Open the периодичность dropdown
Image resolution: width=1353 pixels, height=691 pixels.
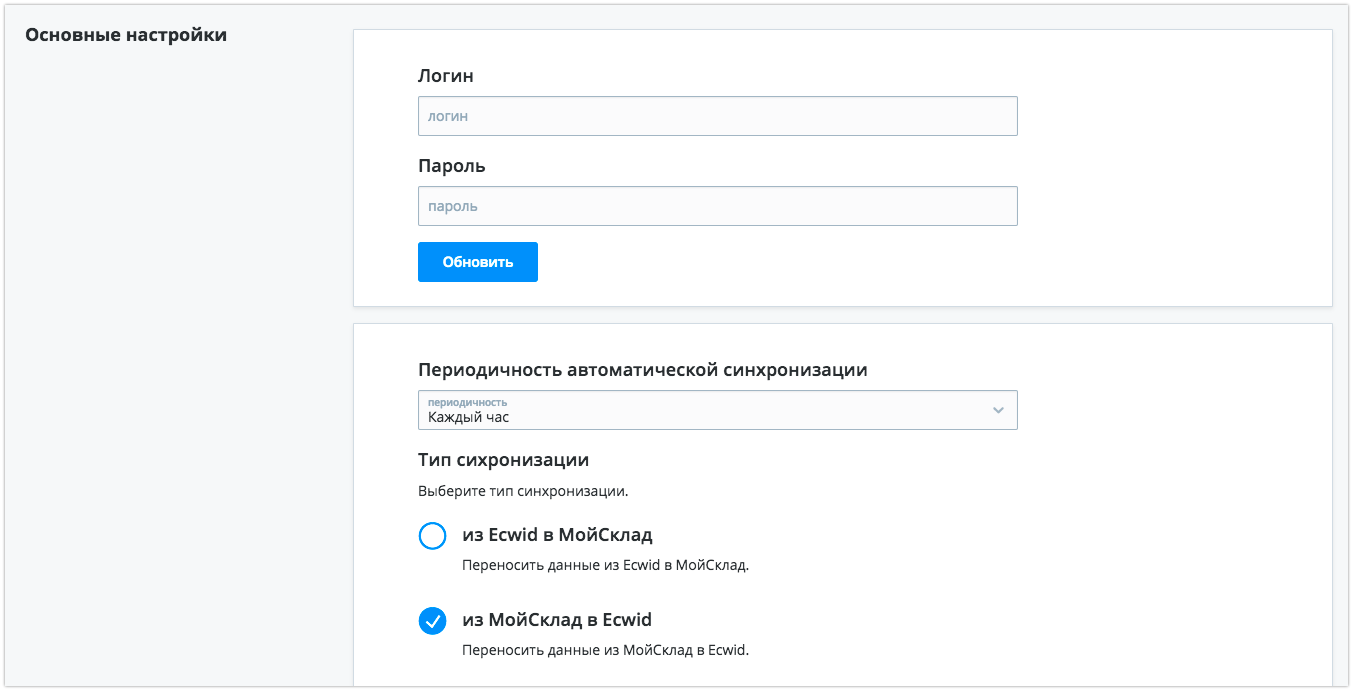pyautogui.click(x=717, y=410)
